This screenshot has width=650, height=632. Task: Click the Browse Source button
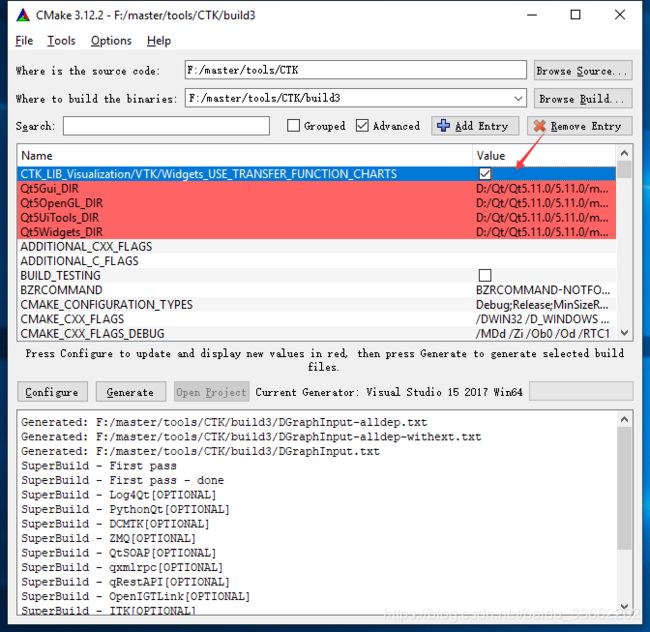pyautogui.click(x=583, y=70)
